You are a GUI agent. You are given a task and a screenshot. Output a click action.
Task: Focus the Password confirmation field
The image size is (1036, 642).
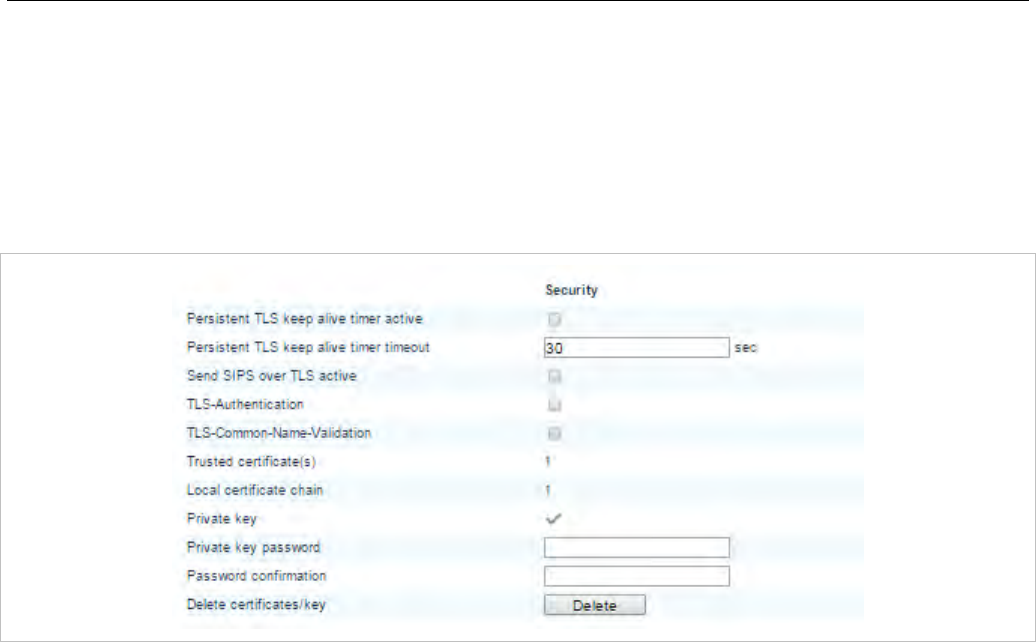click(636, 576)
